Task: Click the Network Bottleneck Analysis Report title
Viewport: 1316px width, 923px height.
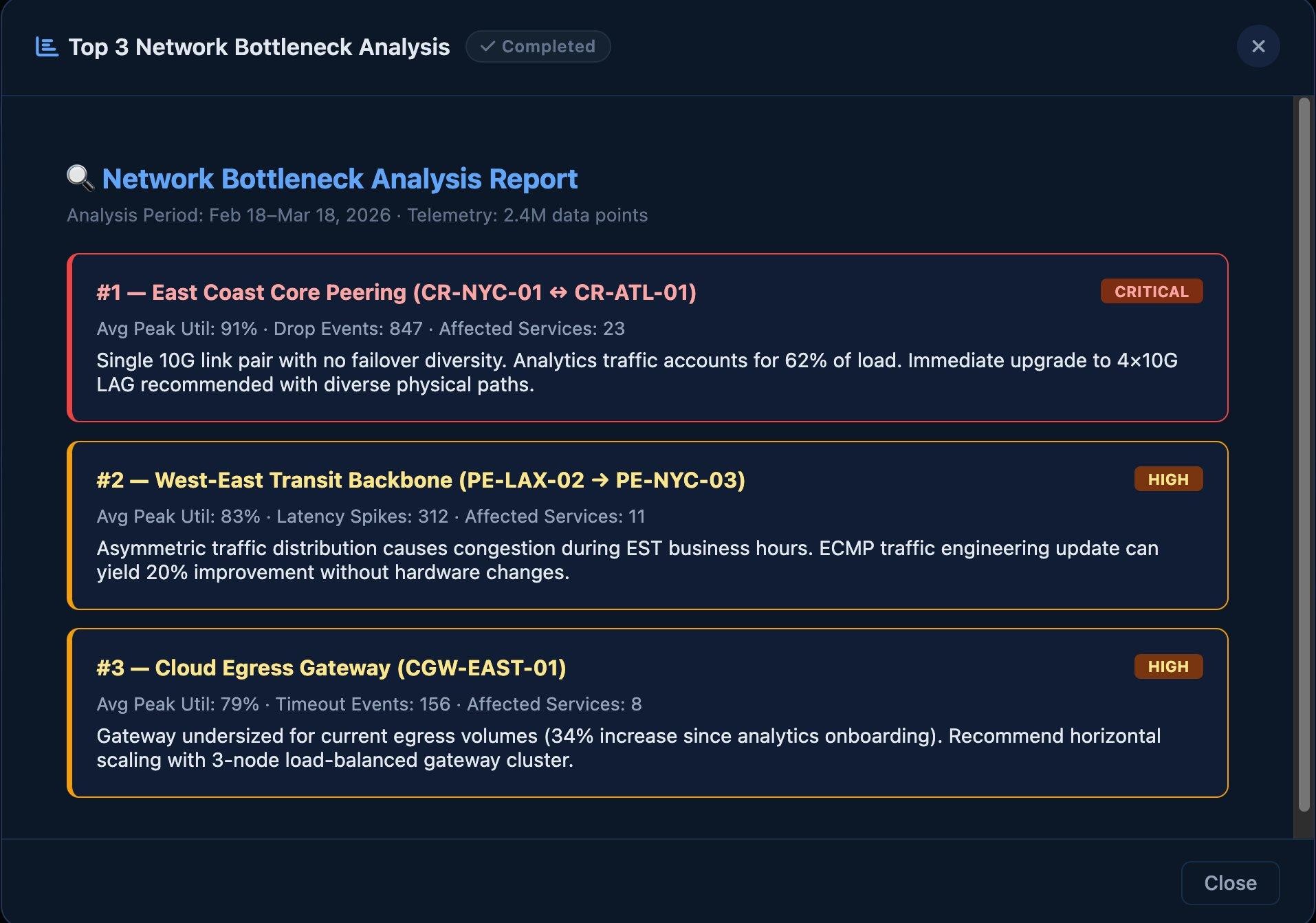Action: pos(340,179)
